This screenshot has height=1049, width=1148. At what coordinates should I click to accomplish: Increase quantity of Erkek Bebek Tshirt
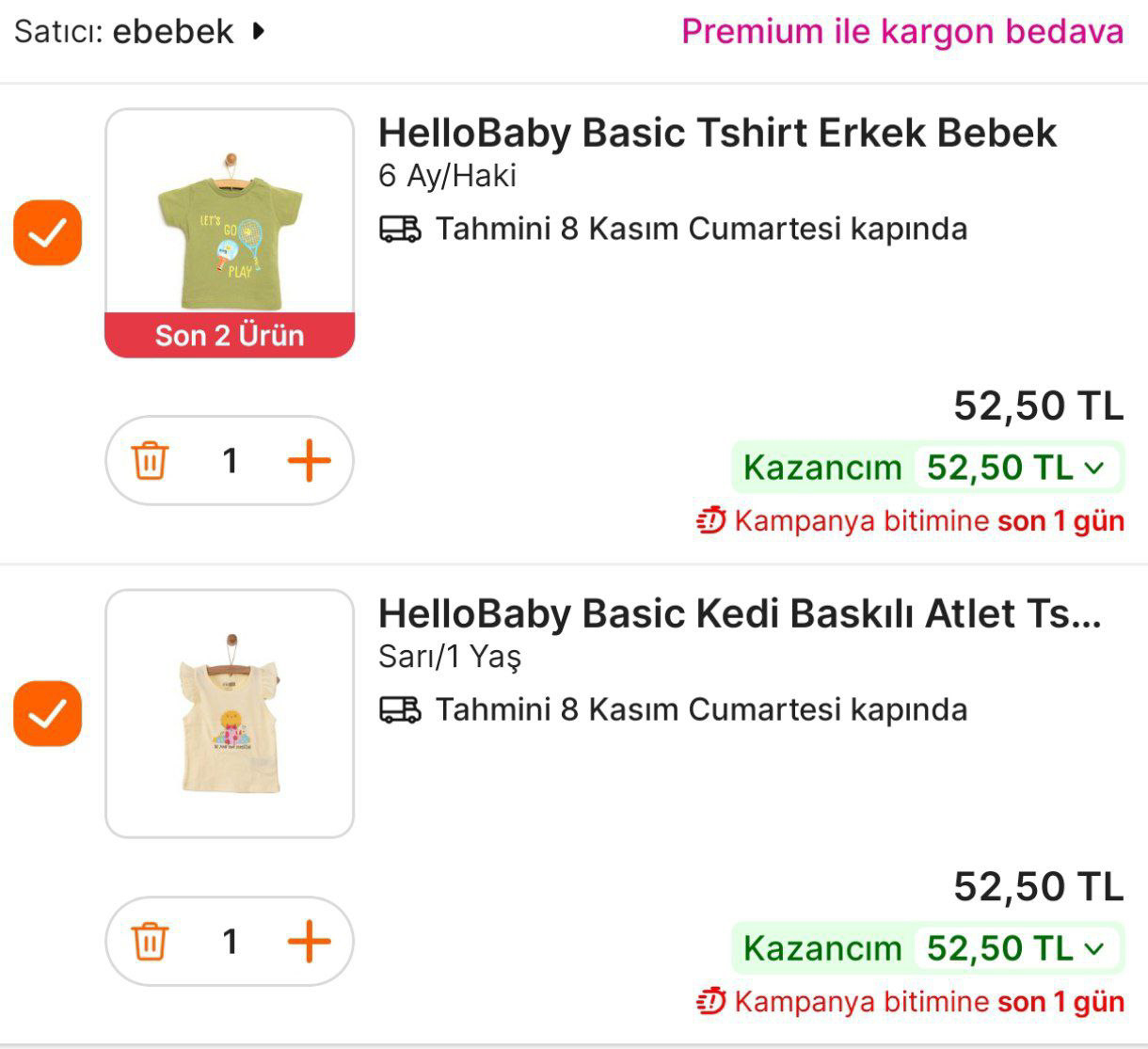point(309,461)
